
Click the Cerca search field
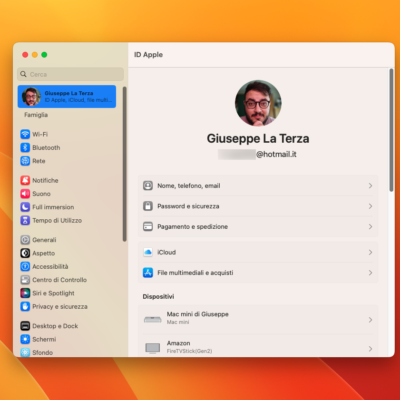[70, 74]
